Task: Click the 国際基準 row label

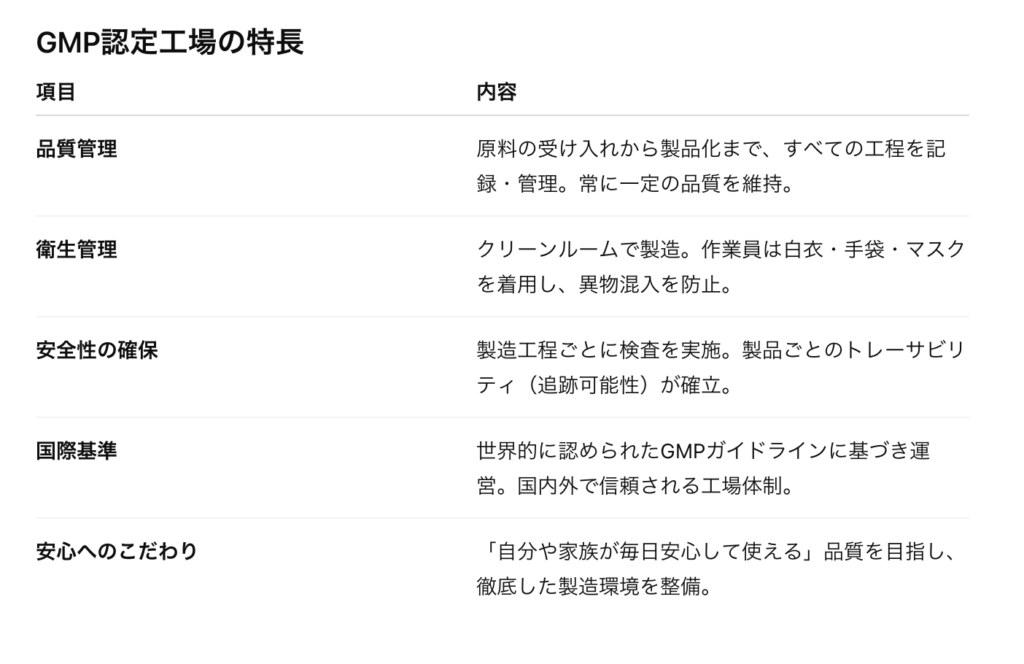Action: [76, 451]
